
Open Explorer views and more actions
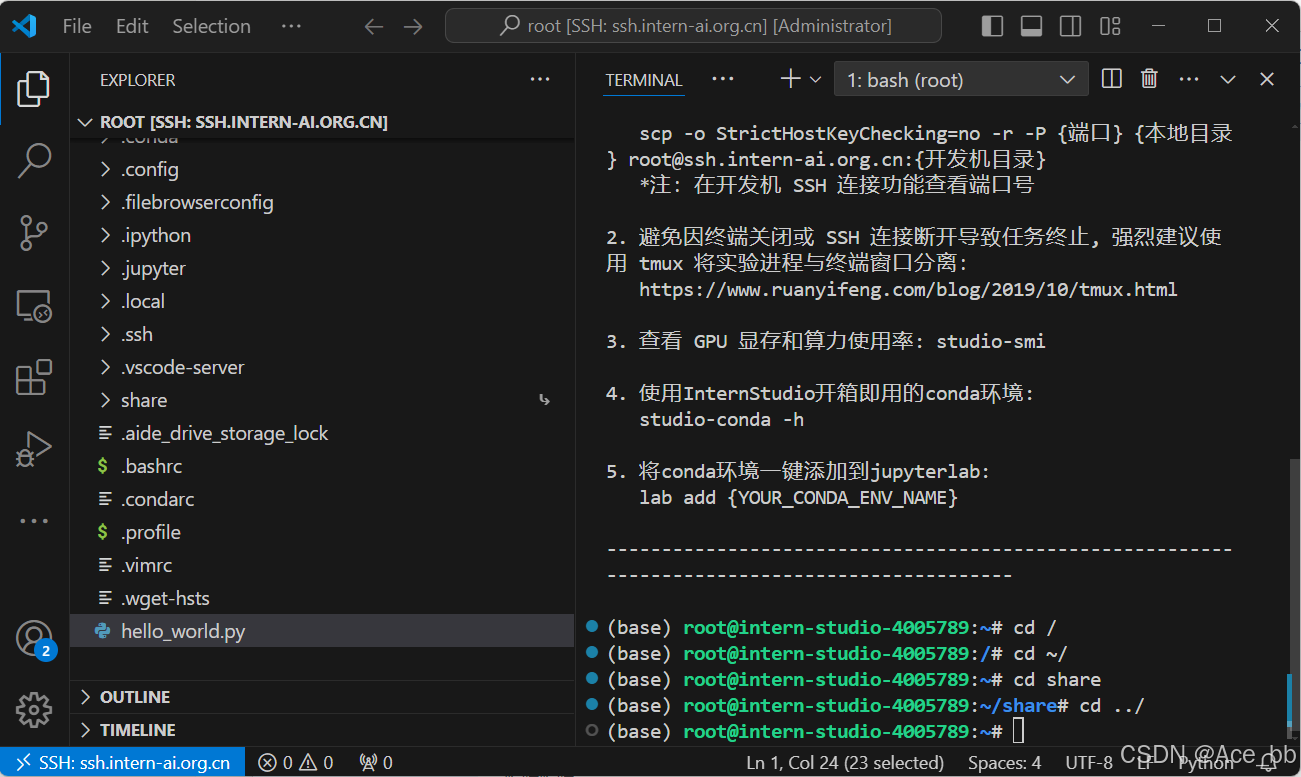[540, 80]
